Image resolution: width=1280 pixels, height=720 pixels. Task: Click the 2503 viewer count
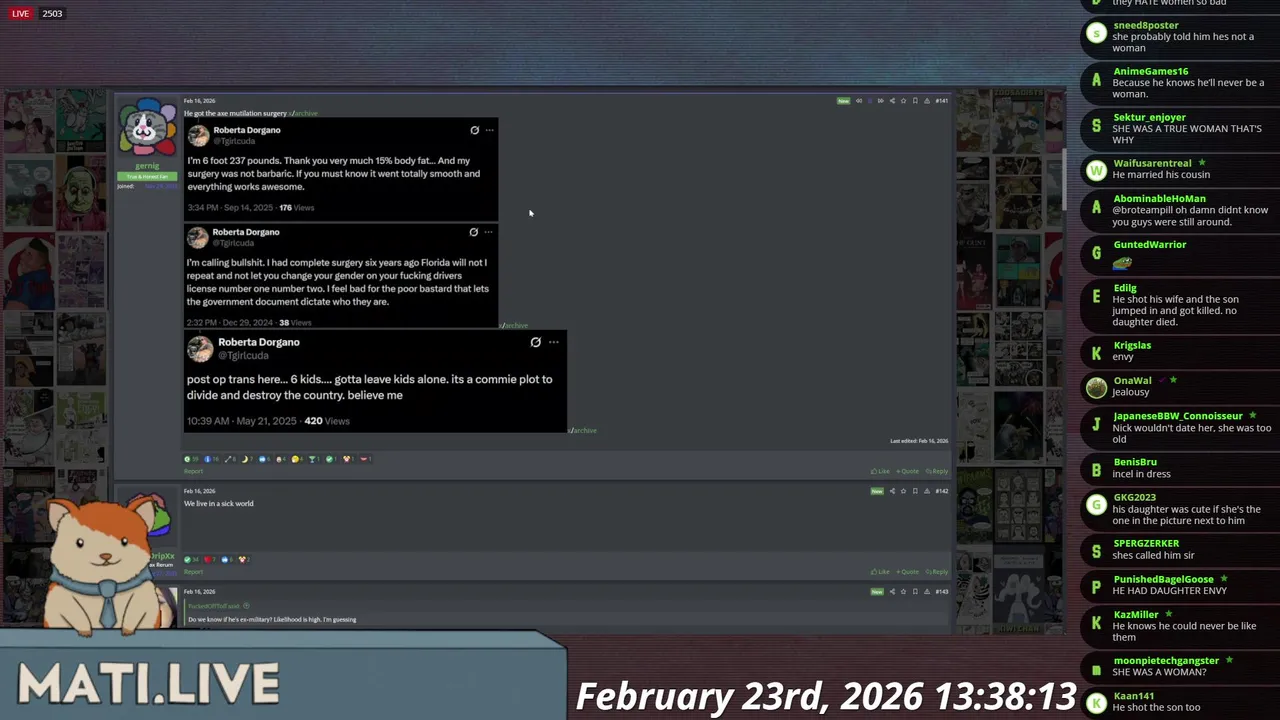52,14
